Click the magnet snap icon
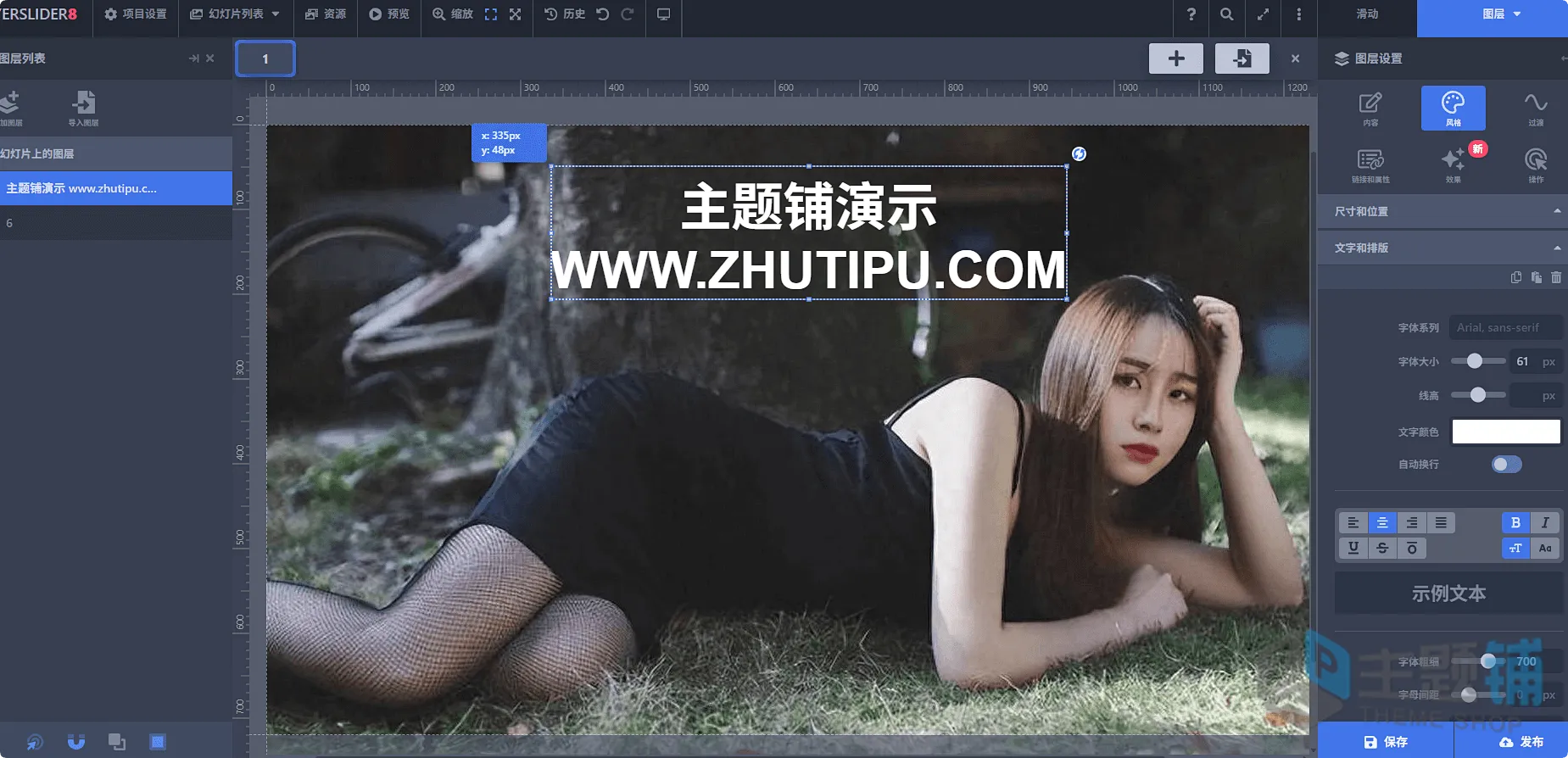Screen dimensions: 1568x758 tap(76, 742)
